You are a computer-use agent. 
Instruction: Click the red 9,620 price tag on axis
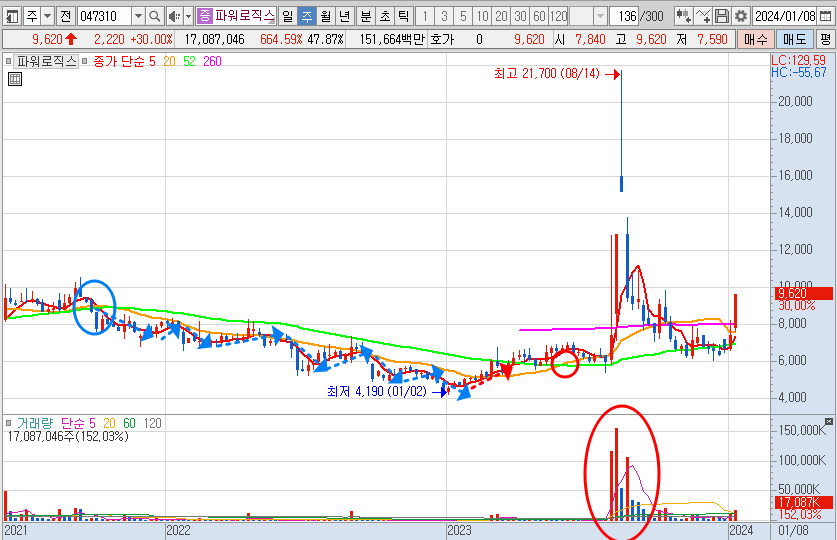(x=803, y=293)
